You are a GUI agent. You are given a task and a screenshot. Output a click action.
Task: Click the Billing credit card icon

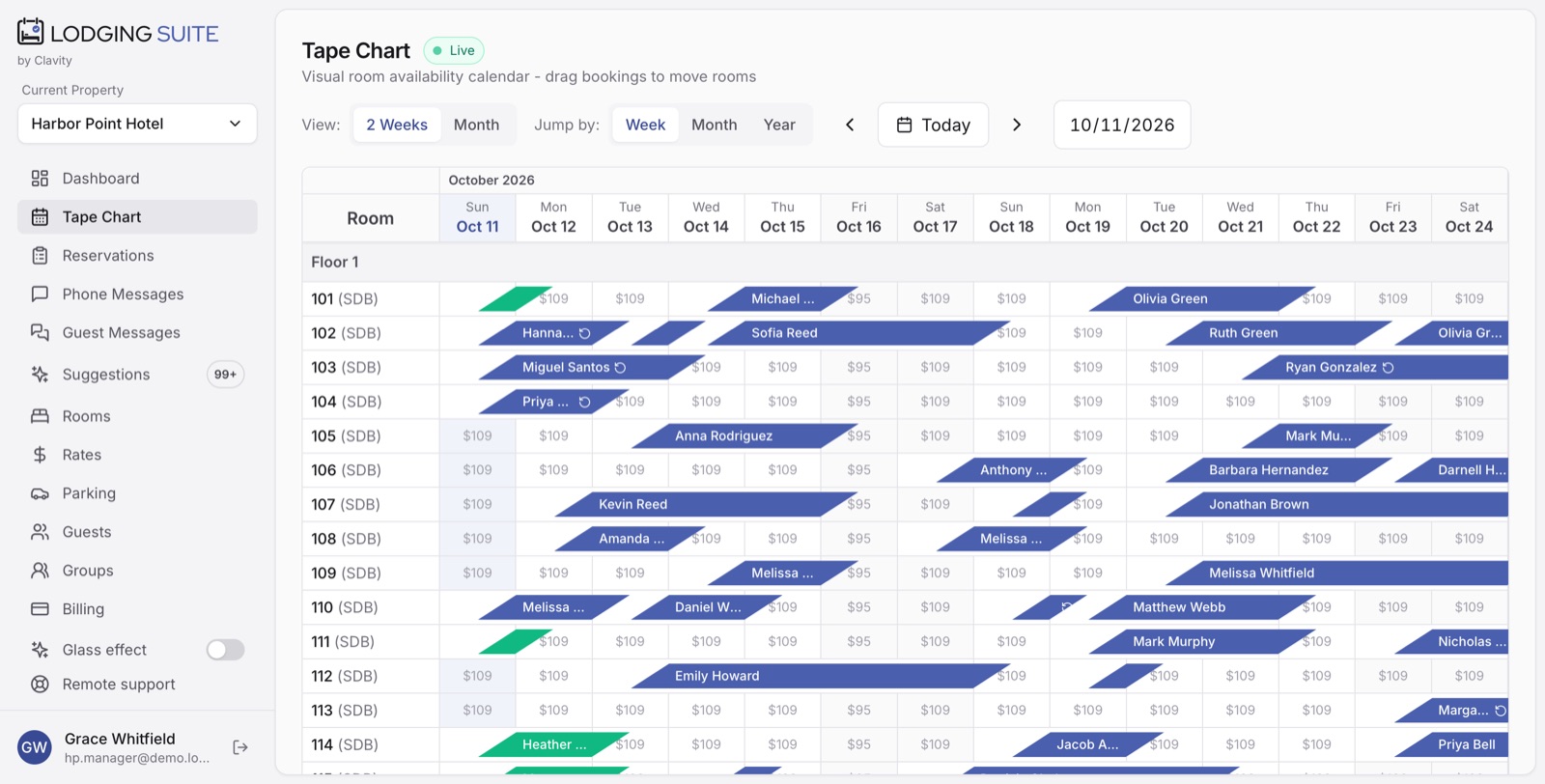coord(40,609)
